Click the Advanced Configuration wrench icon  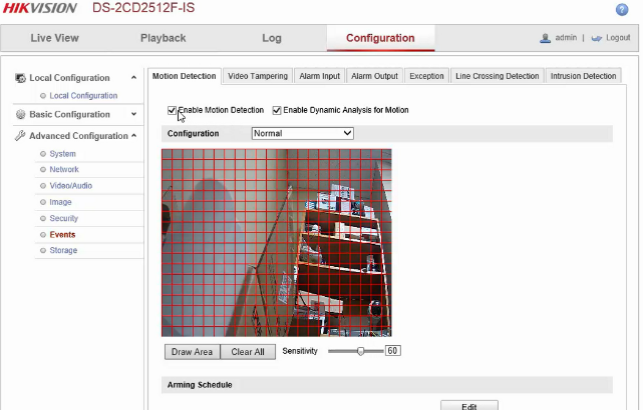point(20,136)
